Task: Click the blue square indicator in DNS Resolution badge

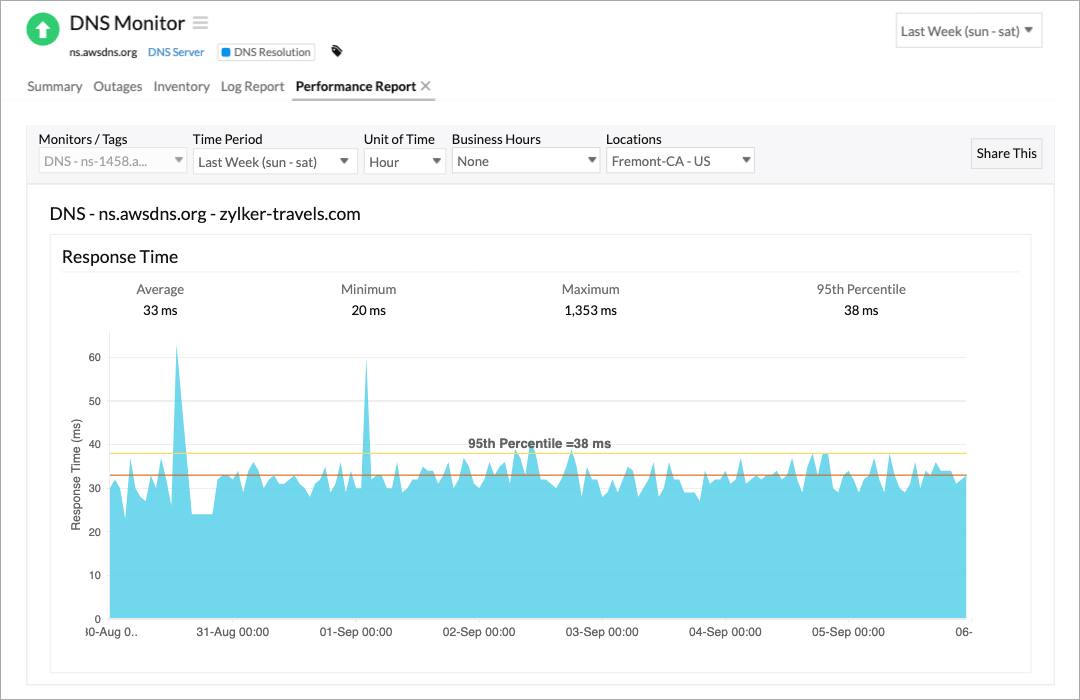Action: 228,51
